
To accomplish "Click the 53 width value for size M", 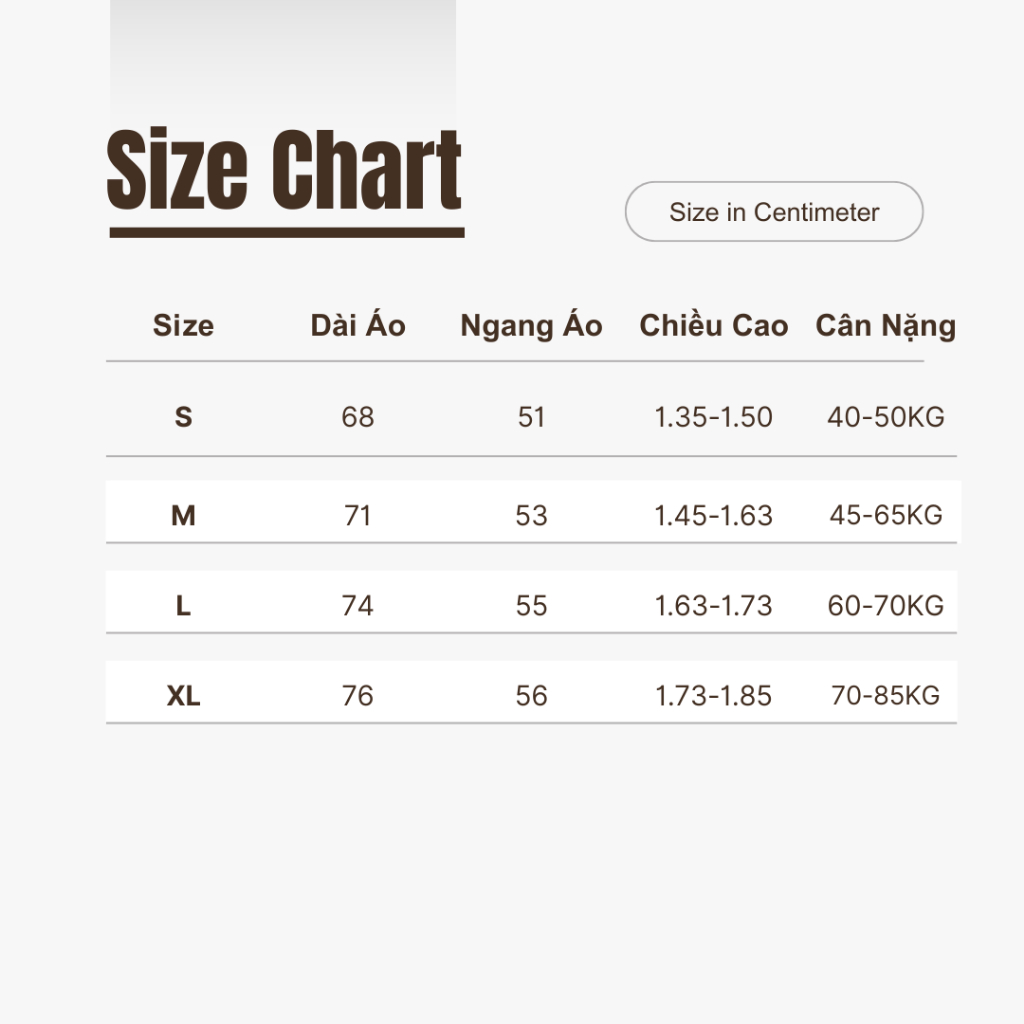I will [531, 516].
